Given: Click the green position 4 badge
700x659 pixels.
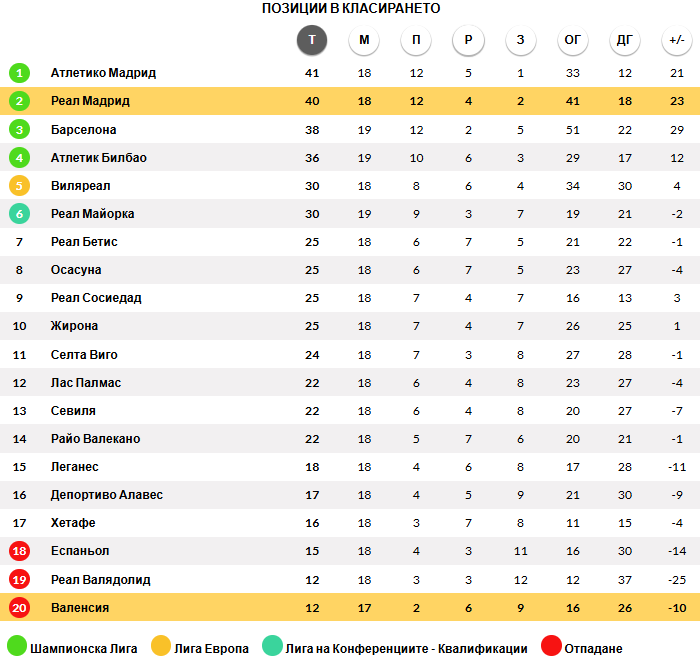Looking at the screenshot, I should [19, 158].
